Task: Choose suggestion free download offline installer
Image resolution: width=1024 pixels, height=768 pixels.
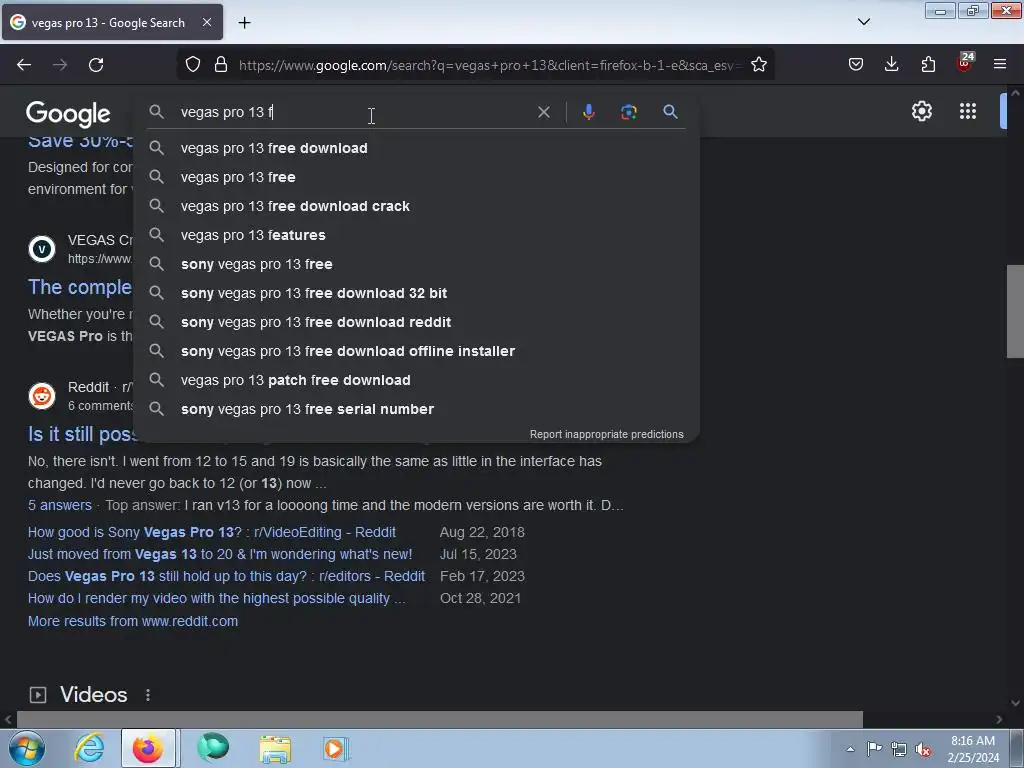Action: 416,351
